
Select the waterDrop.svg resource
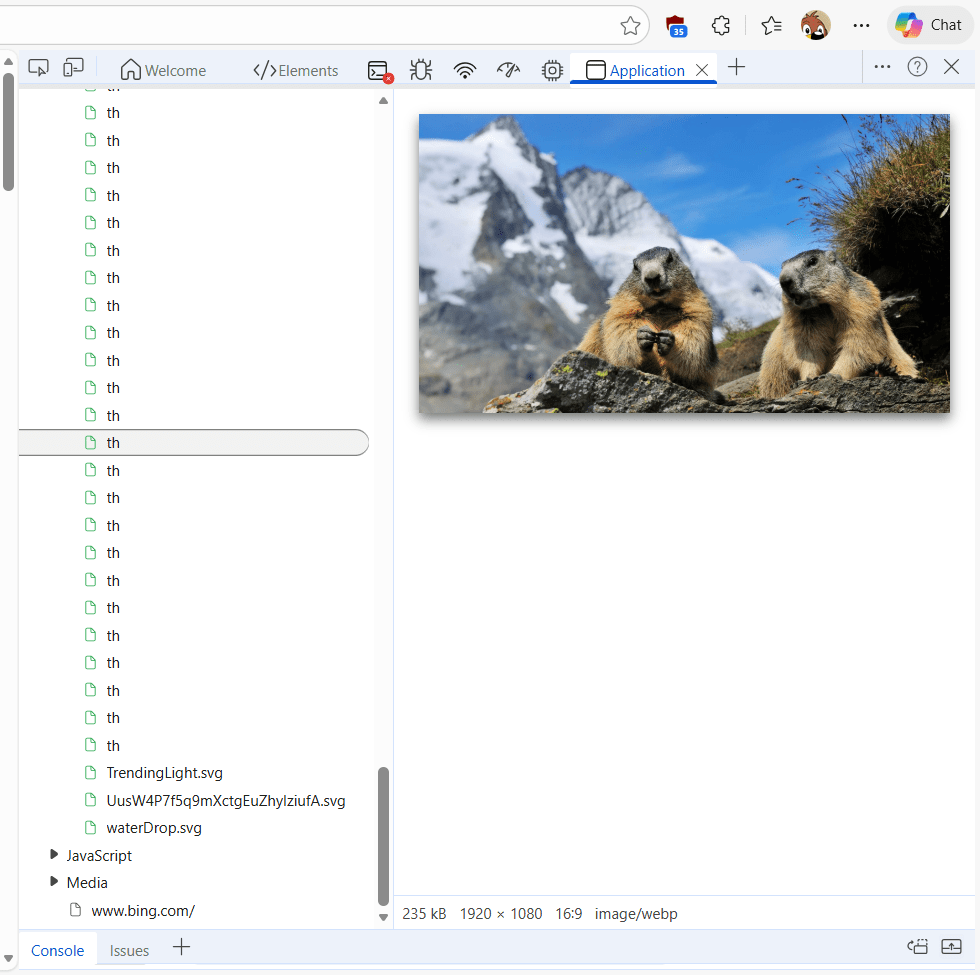(154, 828)
